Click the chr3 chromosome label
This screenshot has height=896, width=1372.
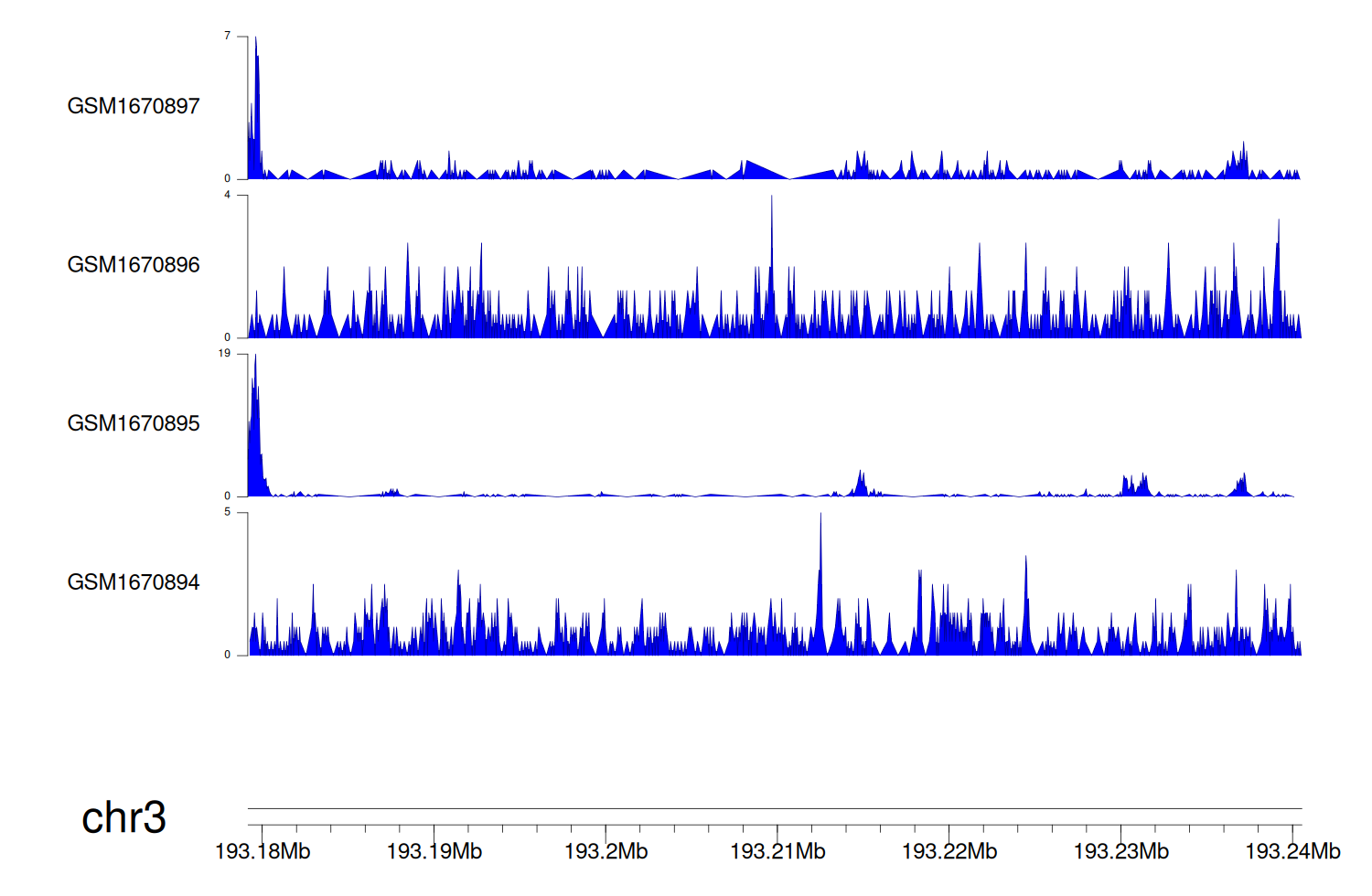pos(123,817)
